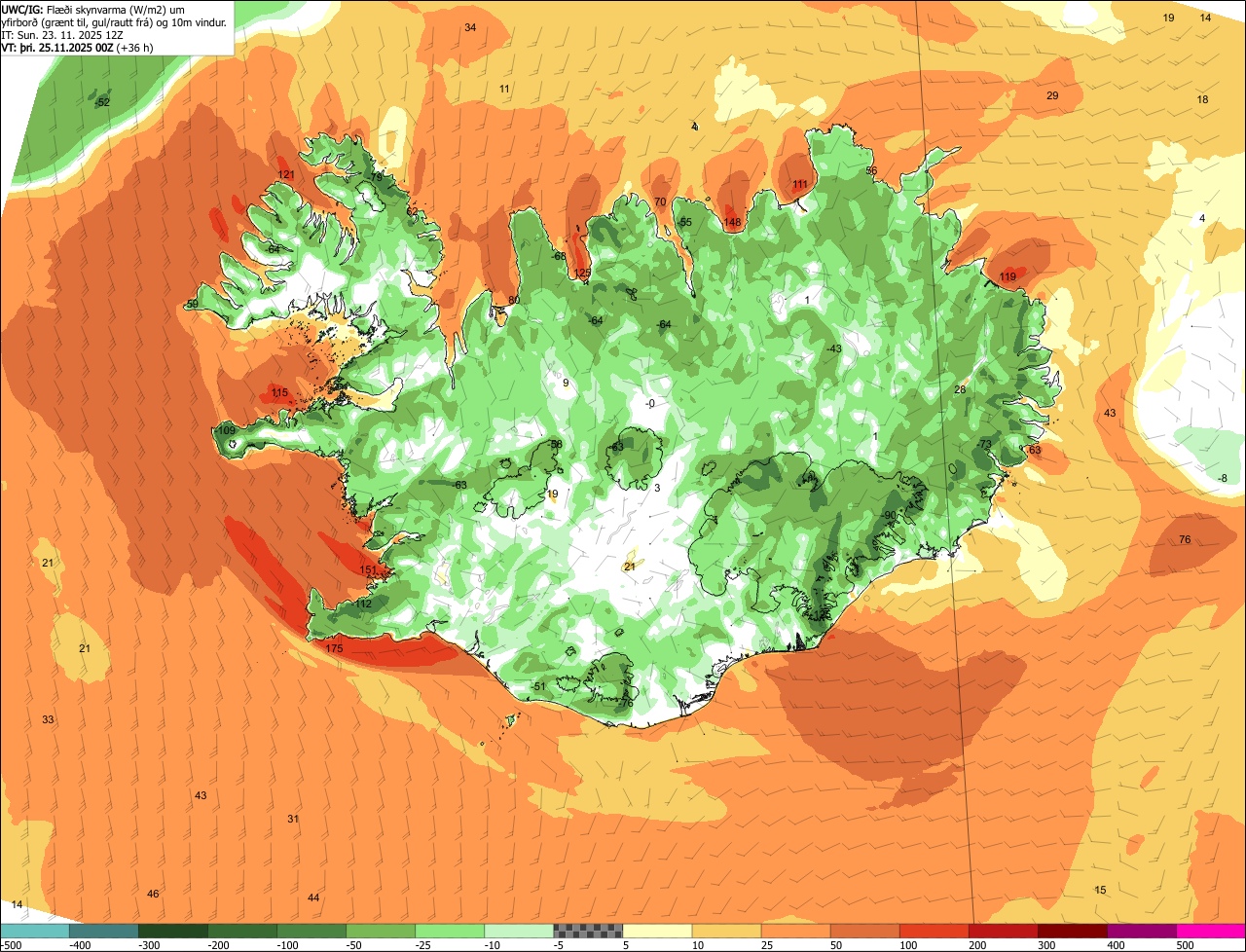Select the '112' value on the southwest peninsula
1246x952 pixels.
coord(363,604)
